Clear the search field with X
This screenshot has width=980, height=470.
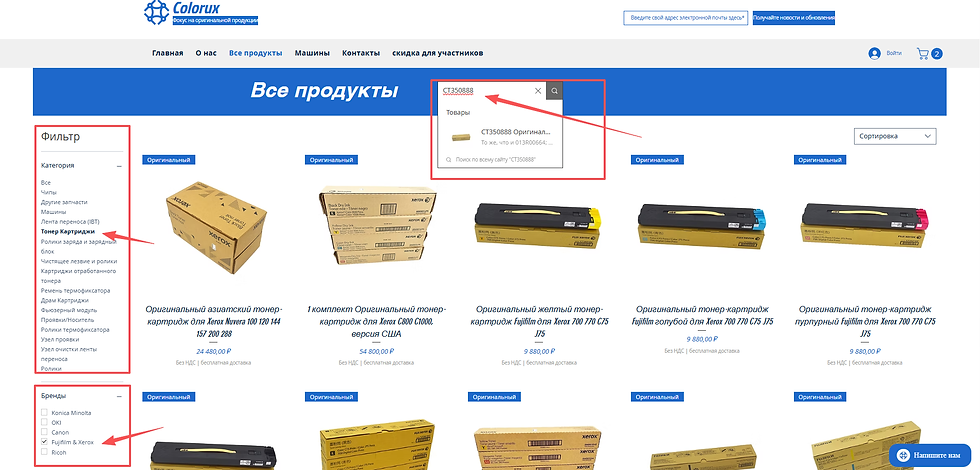point(538,91)
